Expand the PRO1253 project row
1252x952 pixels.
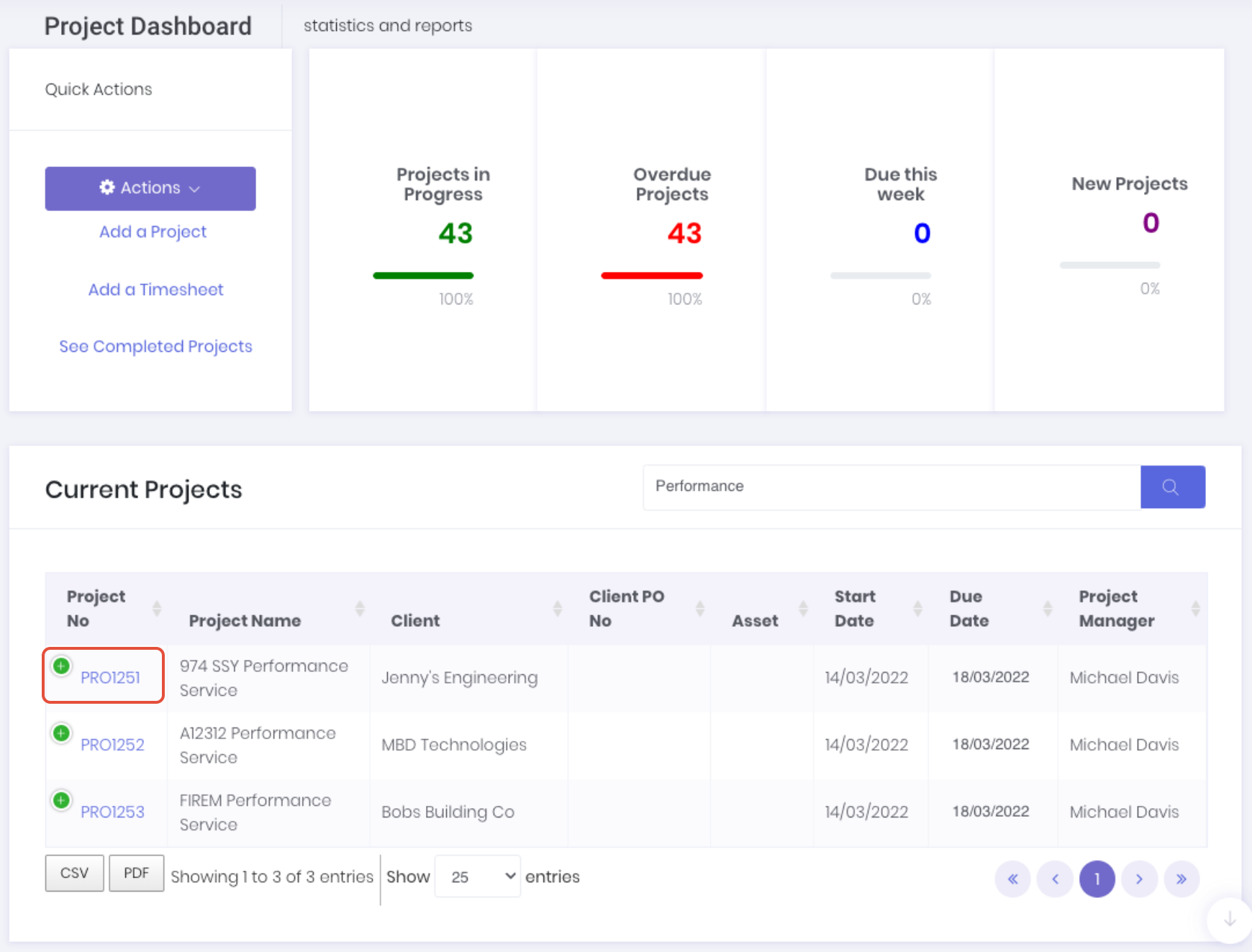61,800
